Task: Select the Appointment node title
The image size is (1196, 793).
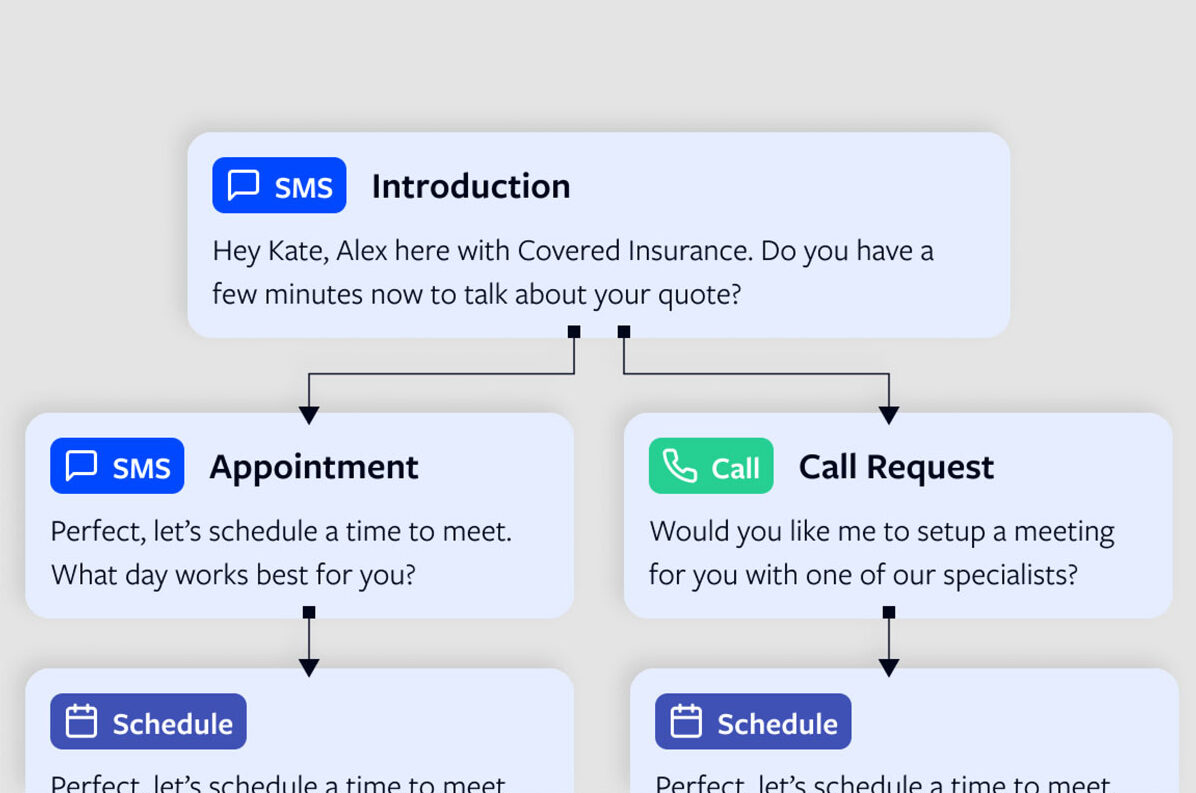Action: tap(314, 467)
